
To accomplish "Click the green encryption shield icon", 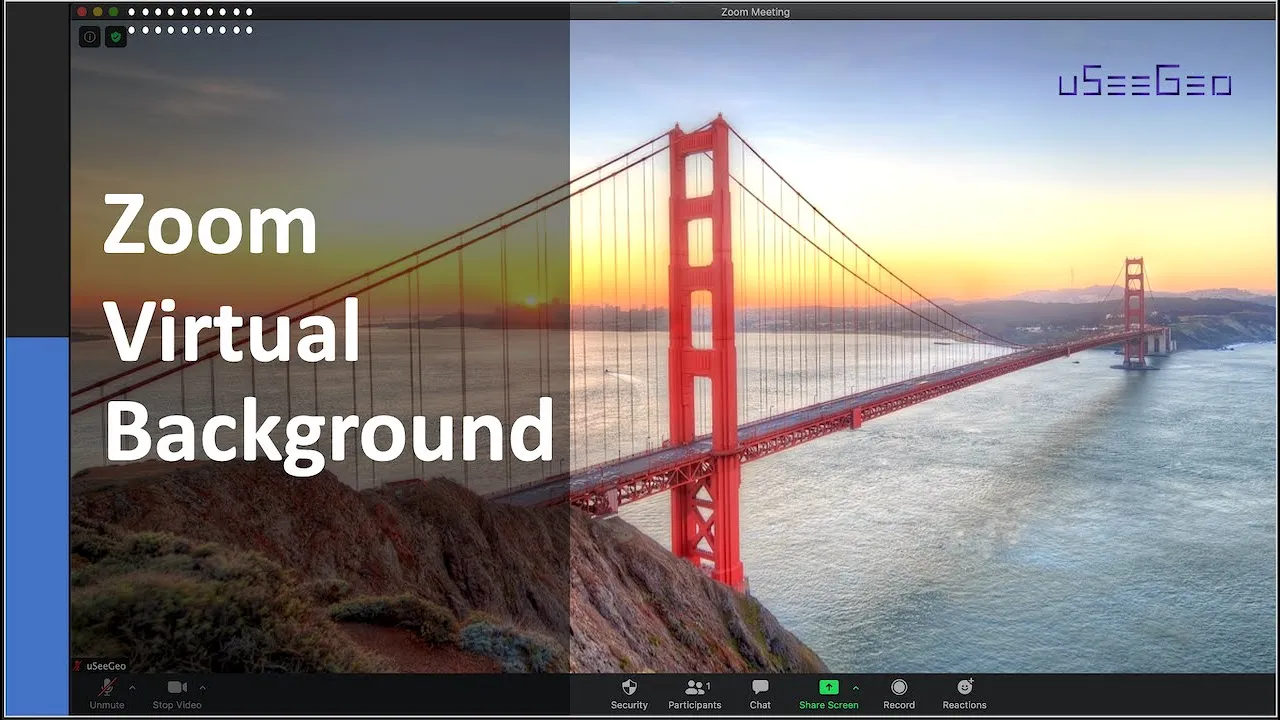I will [116, 37].
